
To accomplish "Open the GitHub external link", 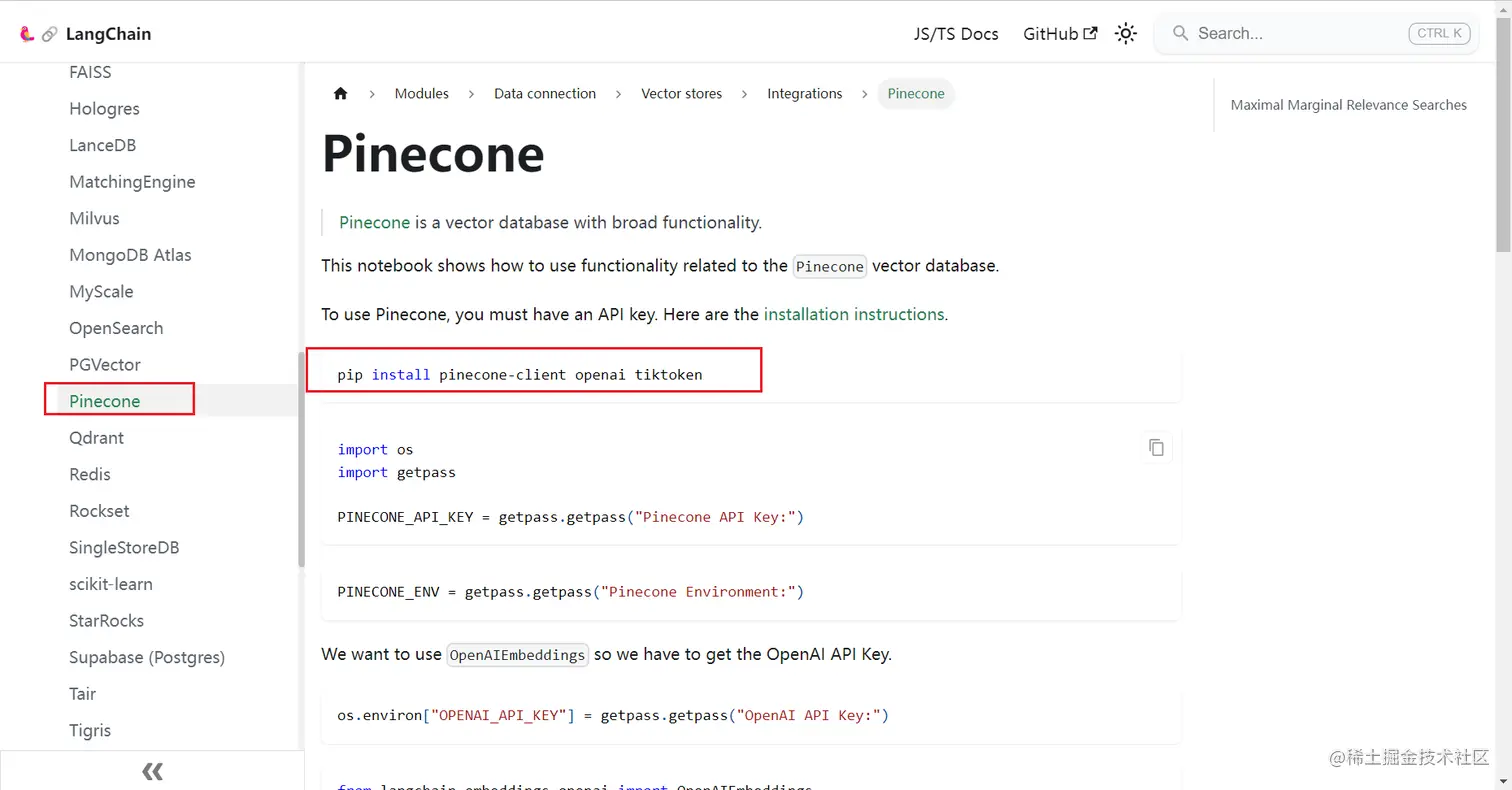I will coord(1060,34).
